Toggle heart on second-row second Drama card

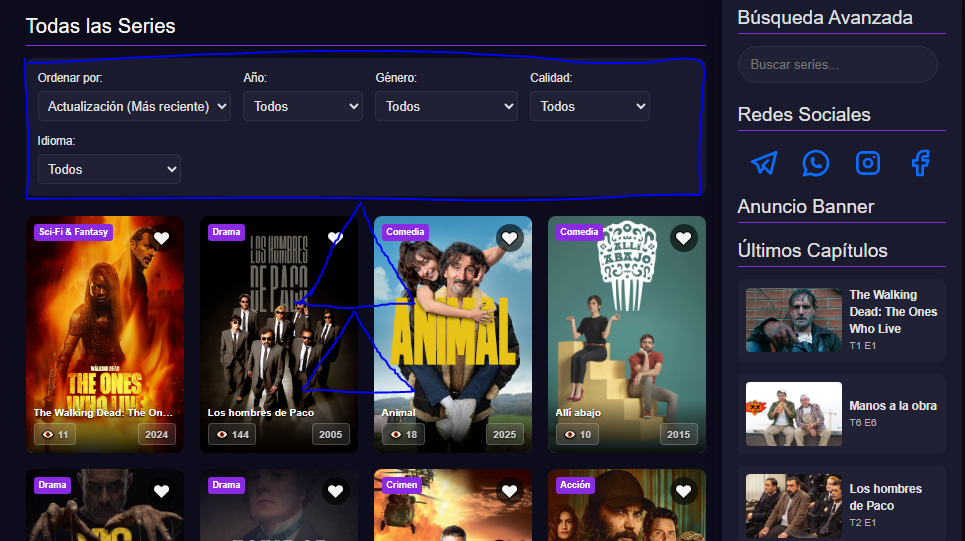click(335, 491)
